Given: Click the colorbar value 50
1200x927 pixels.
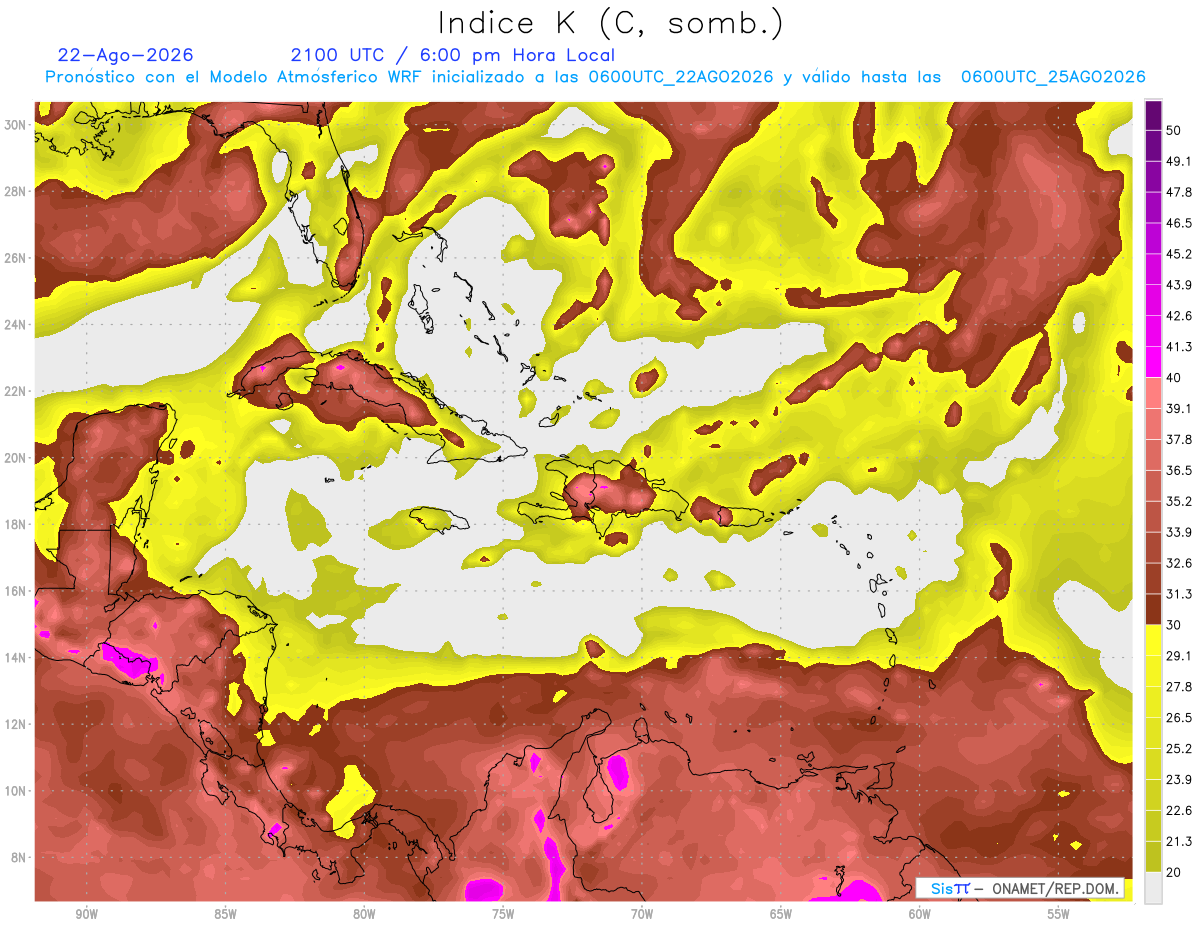Looking at the screenshot, I should click(1174, 131).
